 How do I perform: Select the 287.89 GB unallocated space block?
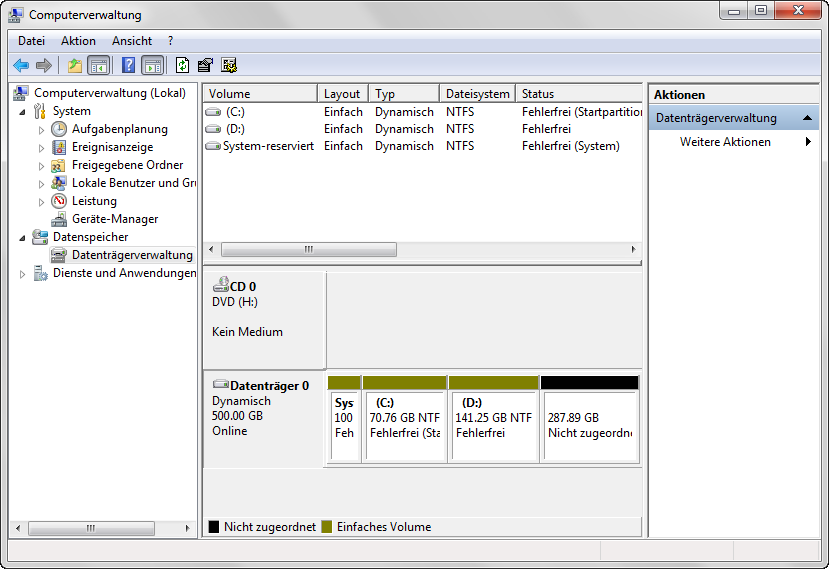pos(590,419)
